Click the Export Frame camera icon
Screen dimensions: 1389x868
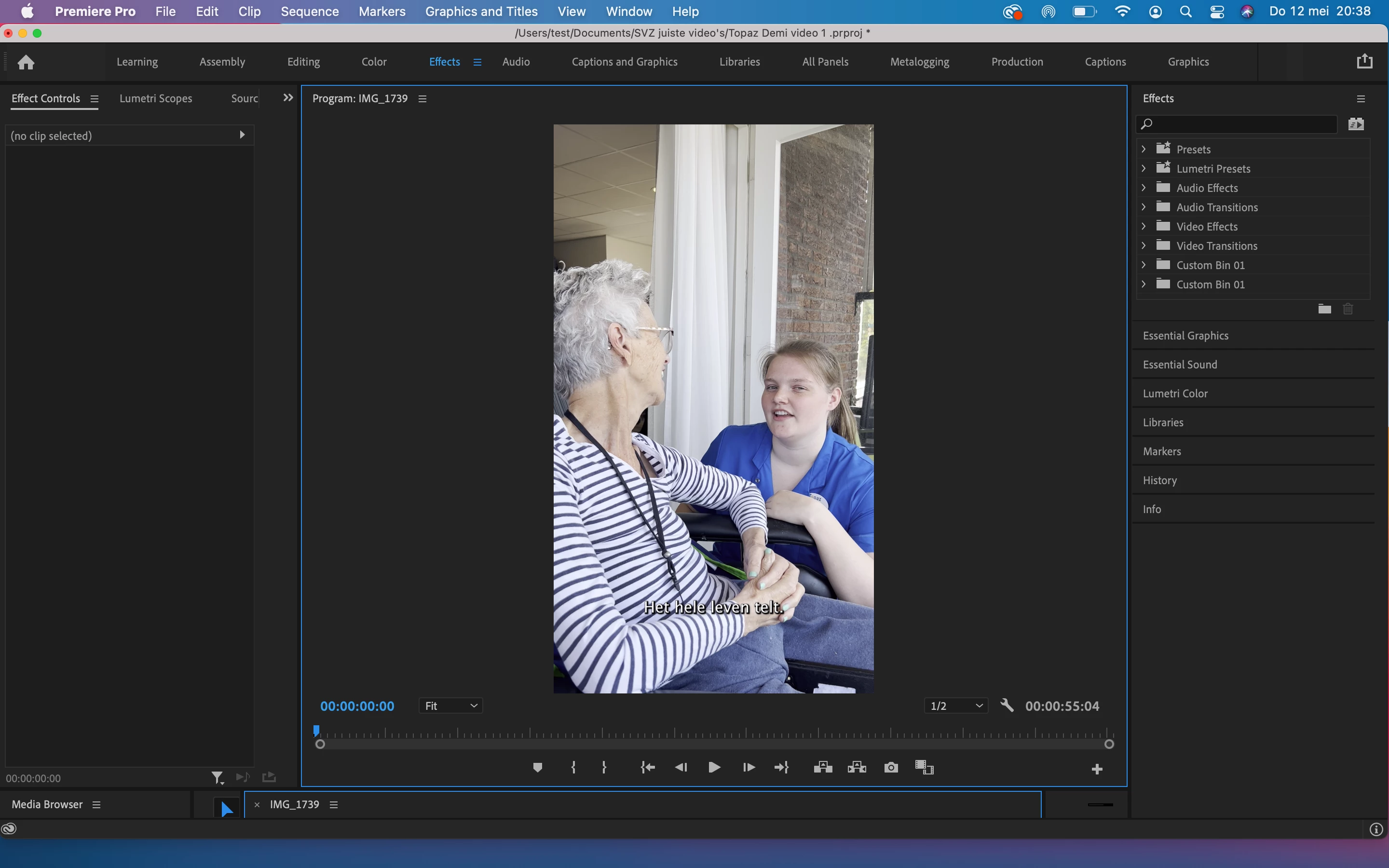pos(891,768)
